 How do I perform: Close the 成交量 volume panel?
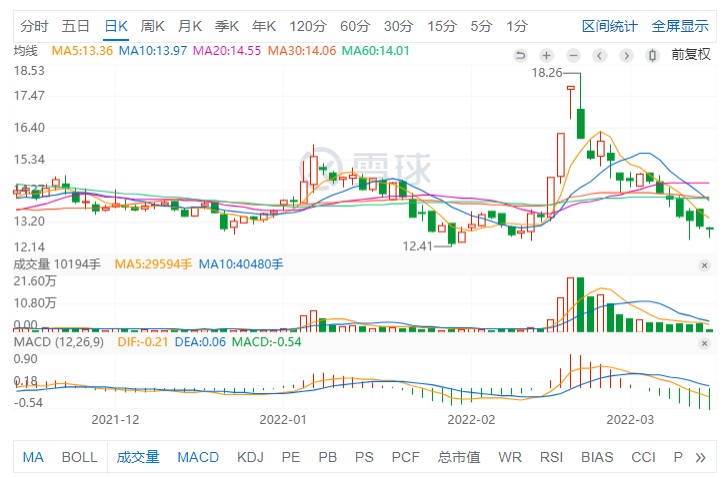[x=706, y=264]
